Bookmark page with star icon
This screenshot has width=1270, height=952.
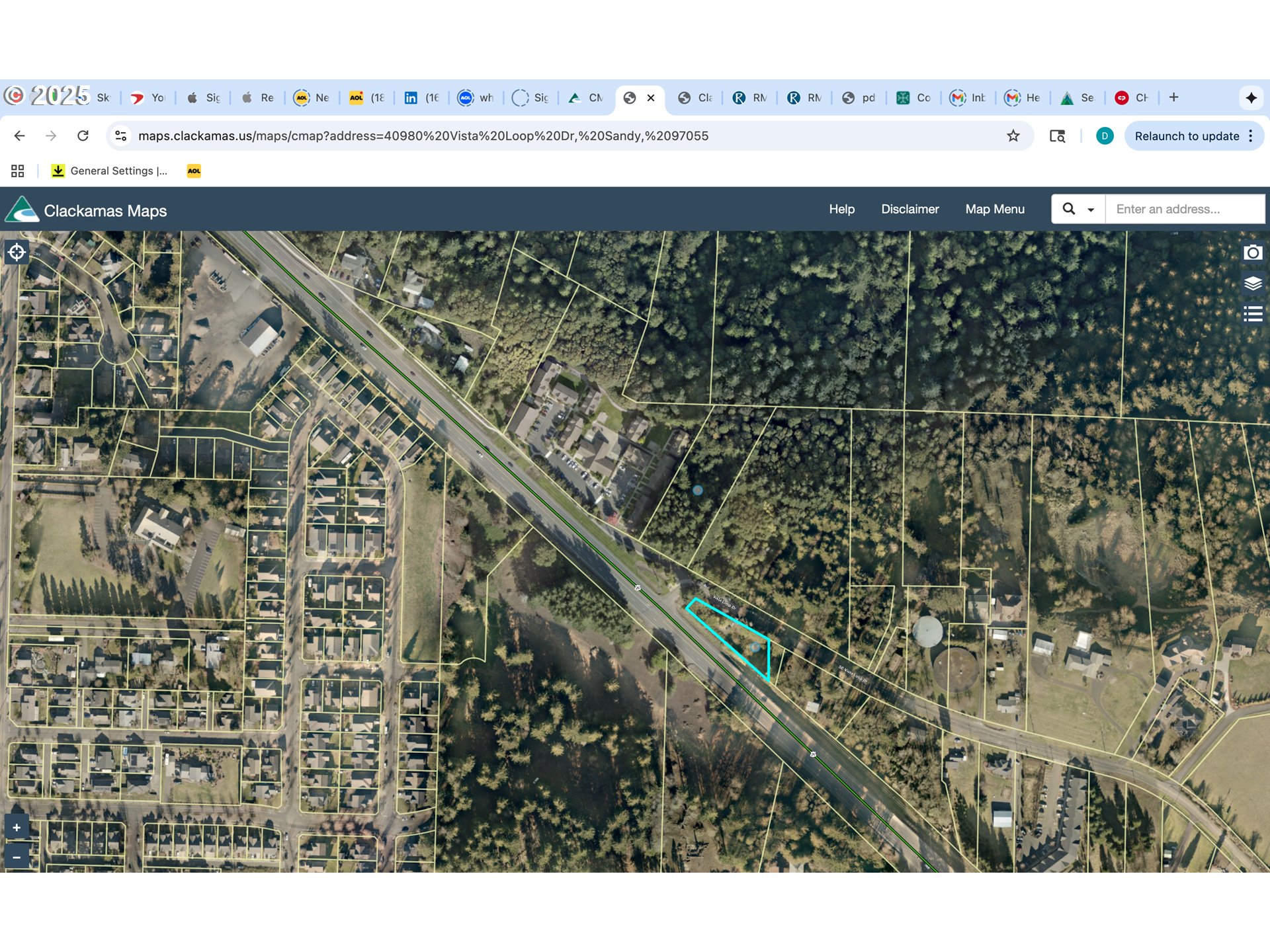(1013, 136)
